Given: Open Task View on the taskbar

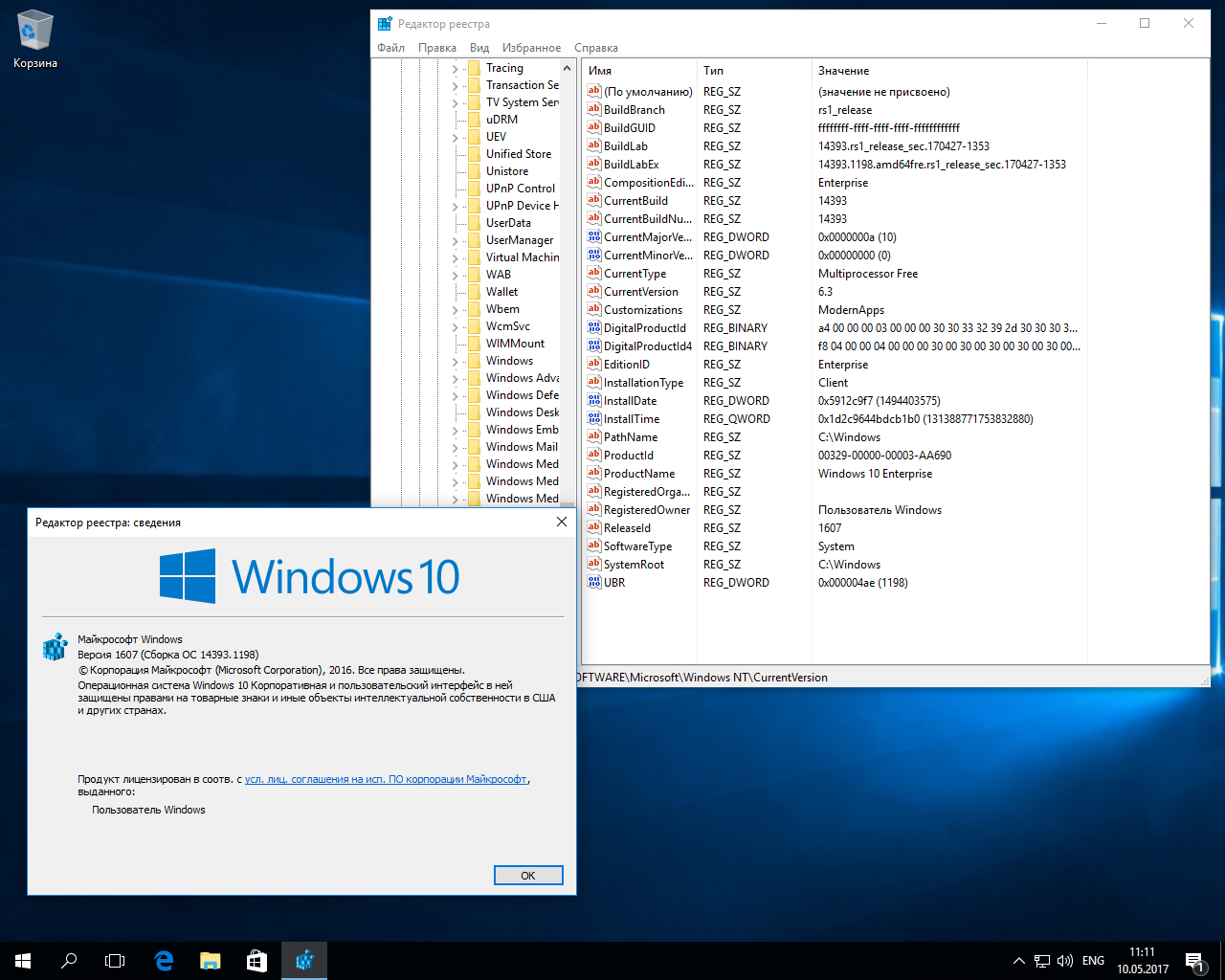Looking at the screenshot, I should [x=115, y=961].
